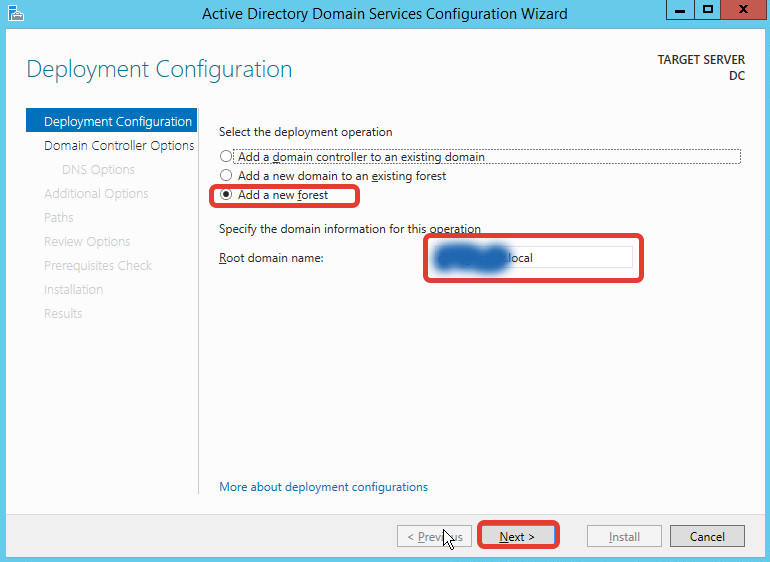
Task: Choose 'Add a new domain to an existing forest'
Action: 226,176
